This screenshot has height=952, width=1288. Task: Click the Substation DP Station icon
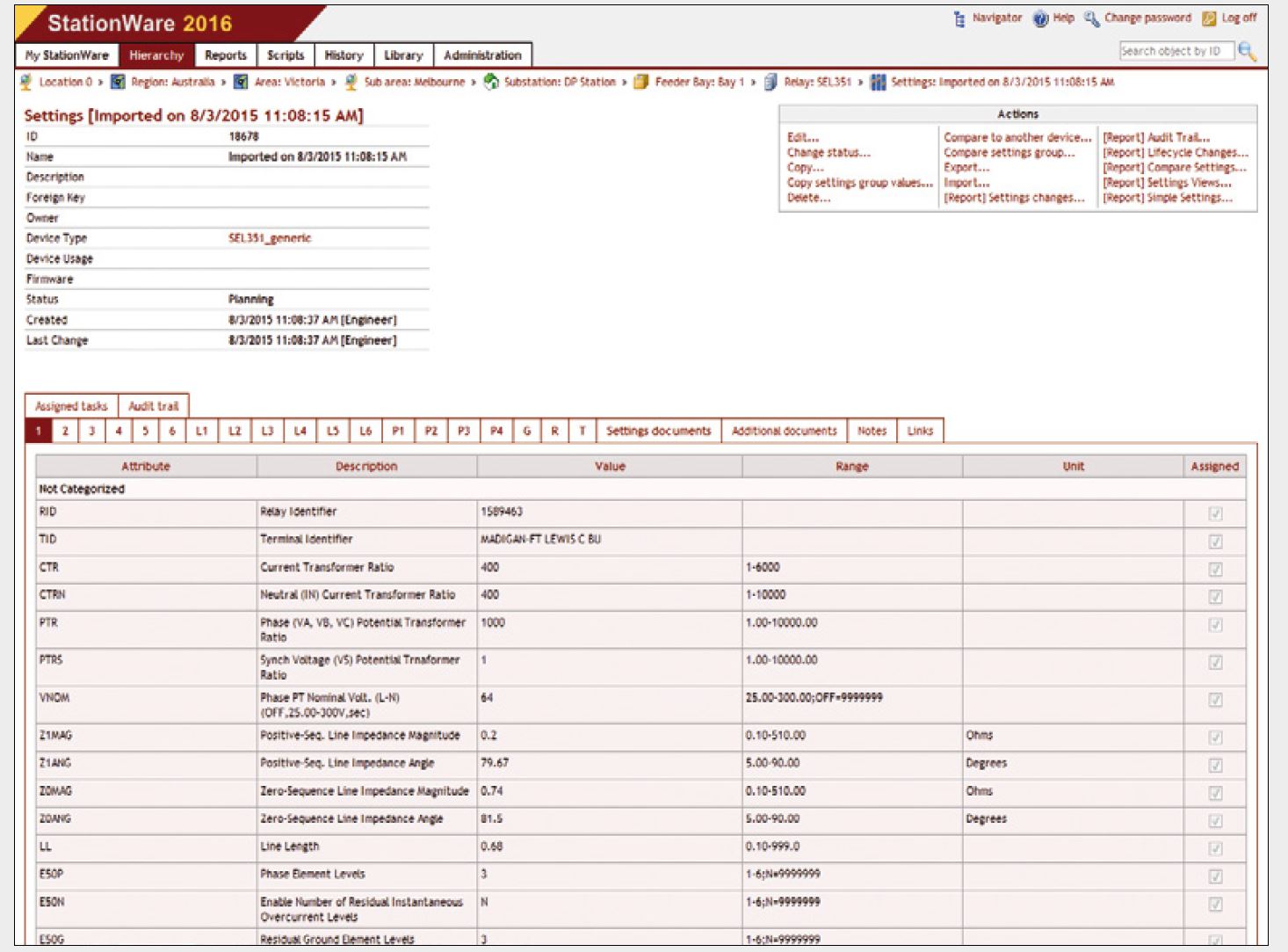491,82
